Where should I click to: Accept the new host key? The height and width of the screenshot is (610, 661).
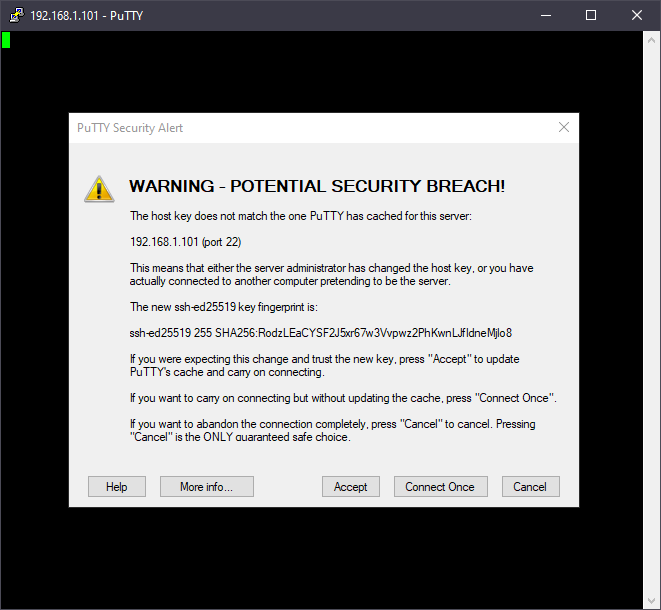(351, 486)
